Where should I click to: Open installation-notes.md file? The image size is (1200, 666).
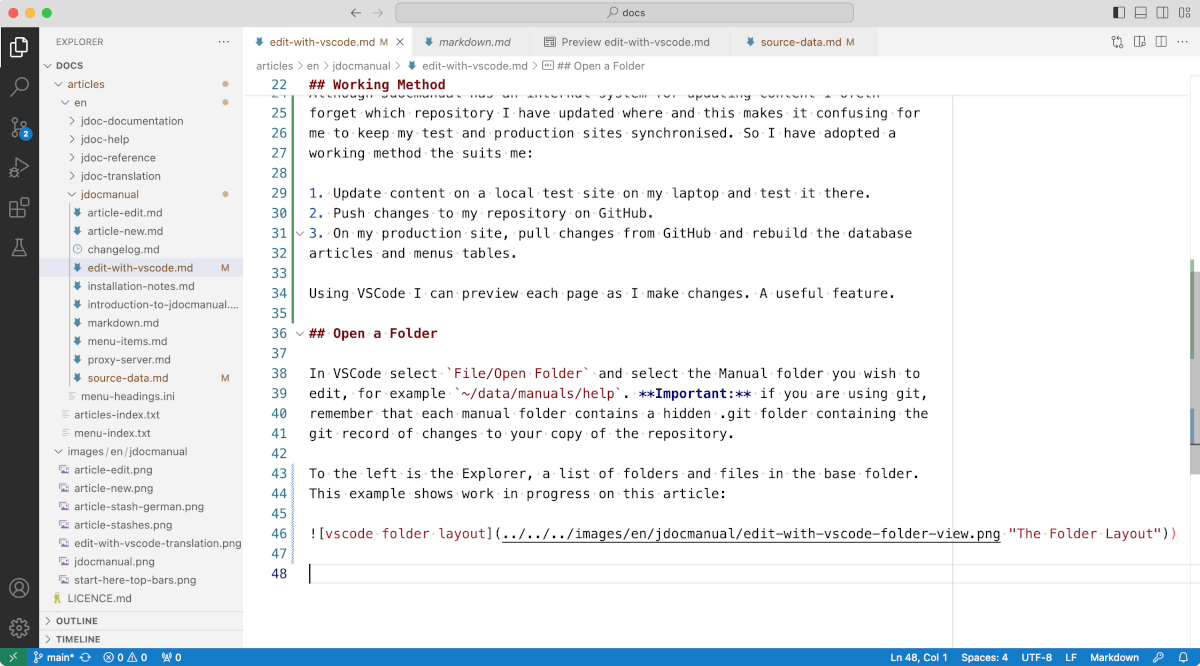[140, 286]
